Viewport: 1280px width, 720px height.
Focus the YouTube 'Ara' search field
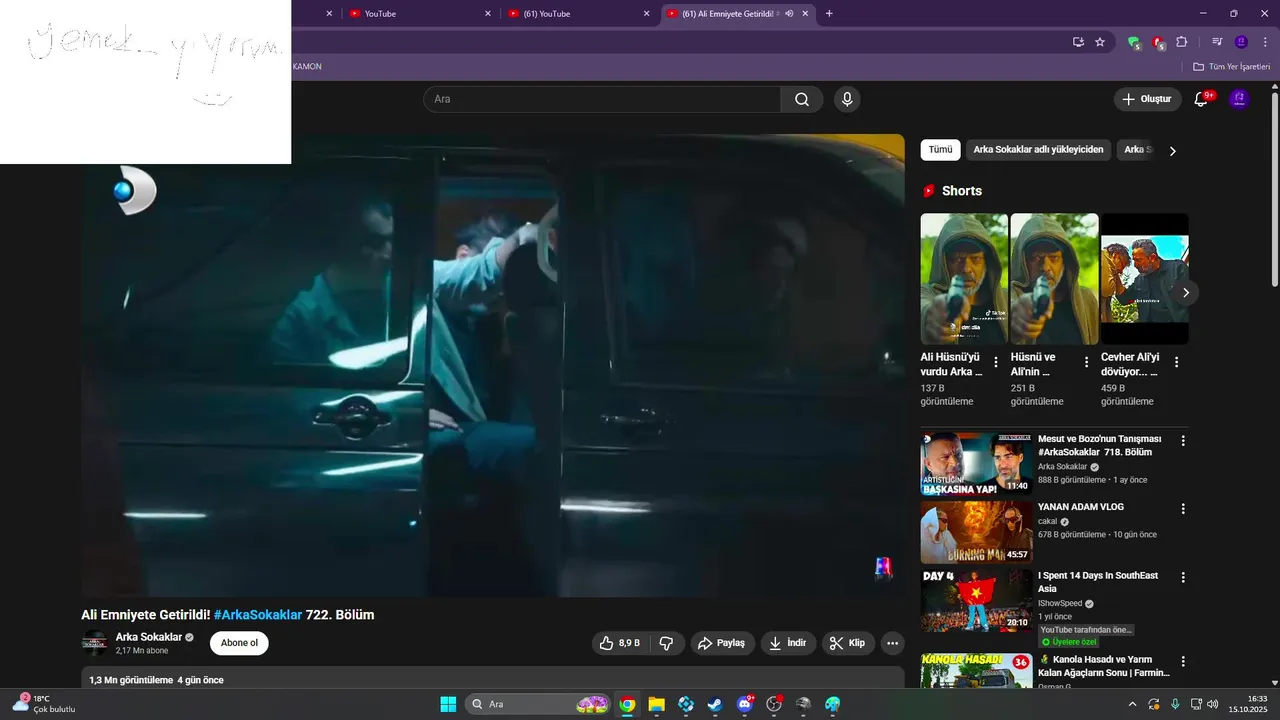point(602,99)
